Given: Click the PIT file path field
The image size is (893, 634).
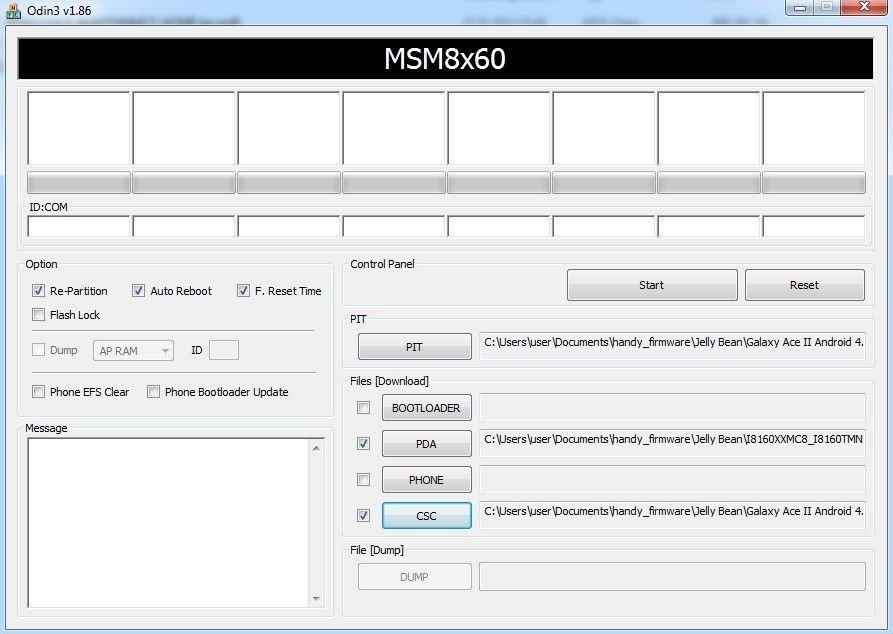Looking at the screenshot, I should (x=673, y=346).
